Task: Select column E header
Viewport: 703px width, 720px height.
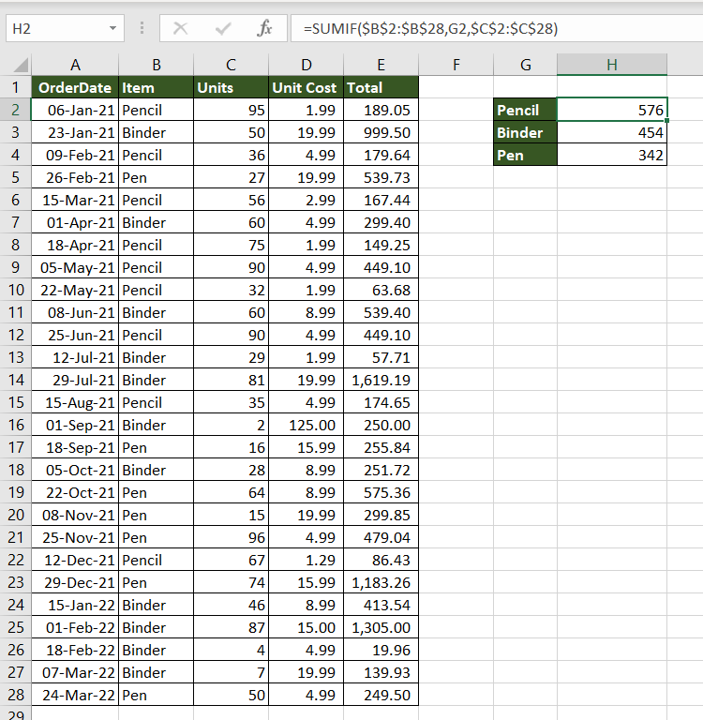Action: point(380,66)
